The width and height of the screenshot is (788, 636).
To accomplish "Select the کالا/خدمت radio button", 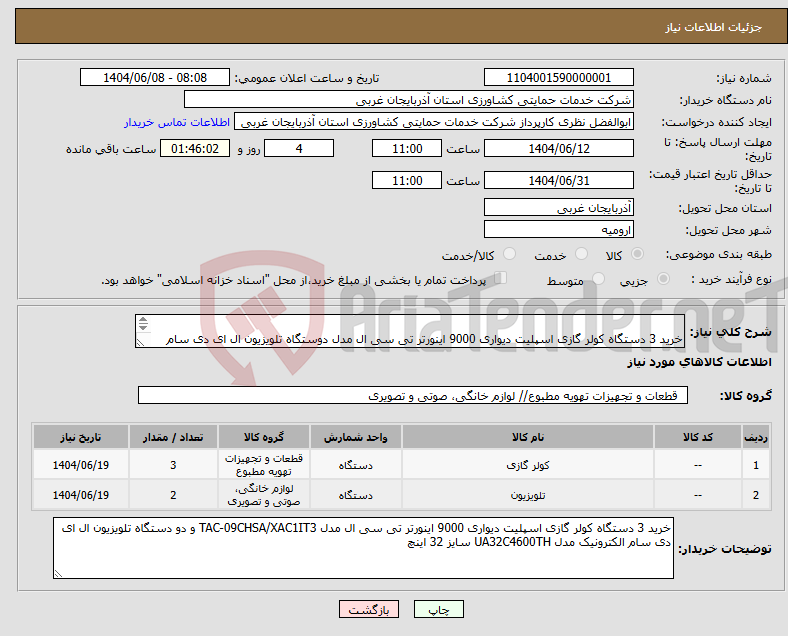I will (x=510, y=254).
